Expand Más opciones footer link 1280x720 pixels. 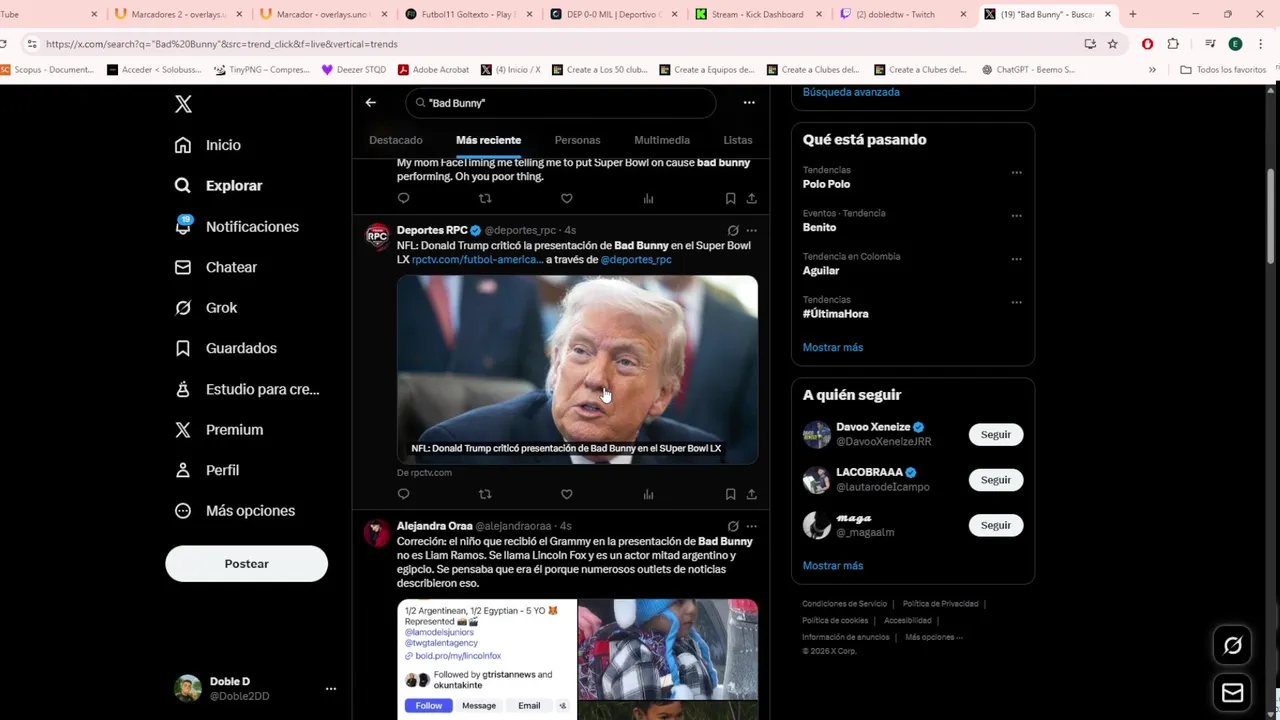pos(934,637)
